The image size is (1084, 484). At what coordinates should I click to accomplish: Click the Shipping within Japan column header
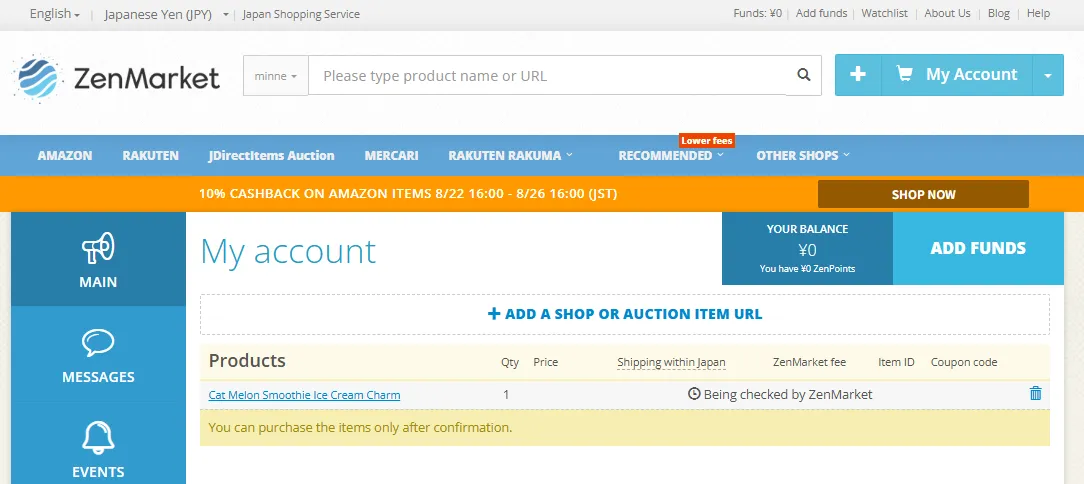[x=671, y=362]
